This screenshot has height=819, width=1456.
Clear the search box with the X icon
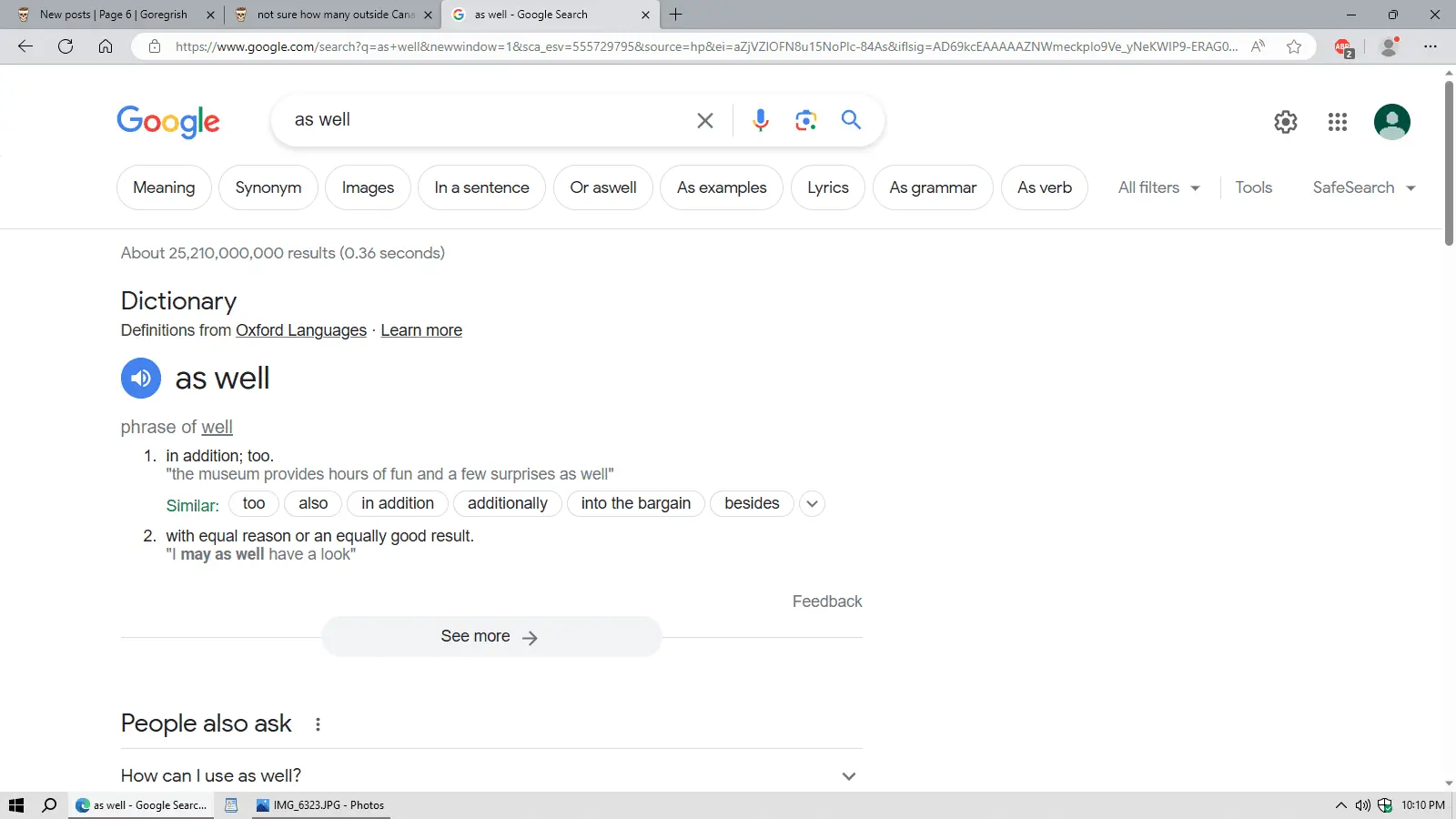tap(704, 120)
